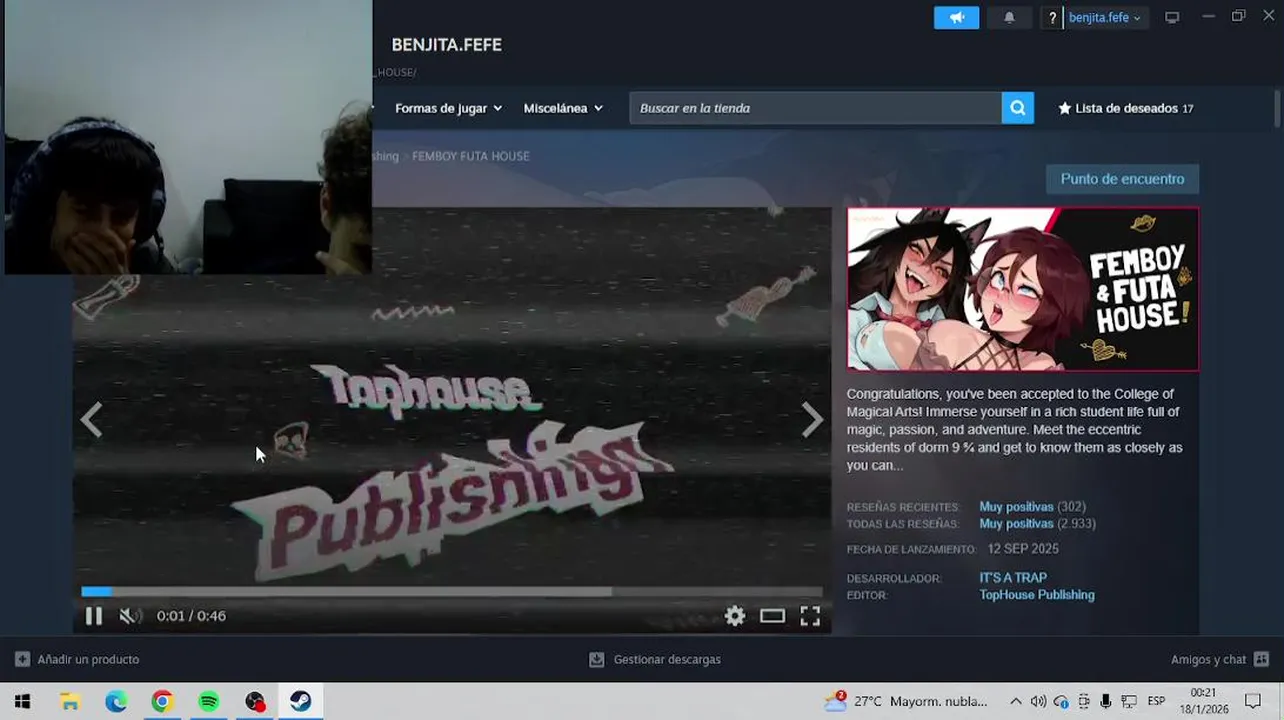
Task: Open the weather widget 27°C
Action: [905, 701]
